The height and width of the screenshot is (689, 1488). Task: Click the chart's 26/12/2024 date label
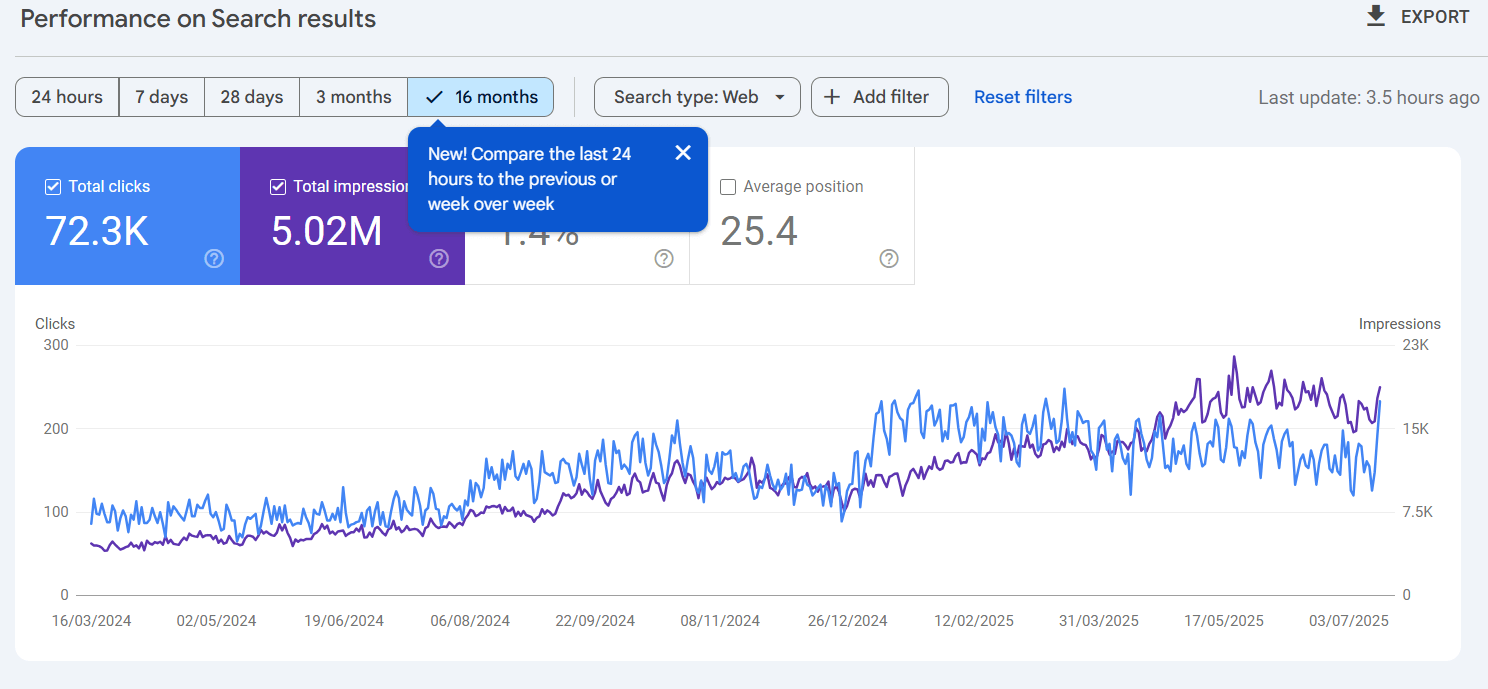point(848,621)
